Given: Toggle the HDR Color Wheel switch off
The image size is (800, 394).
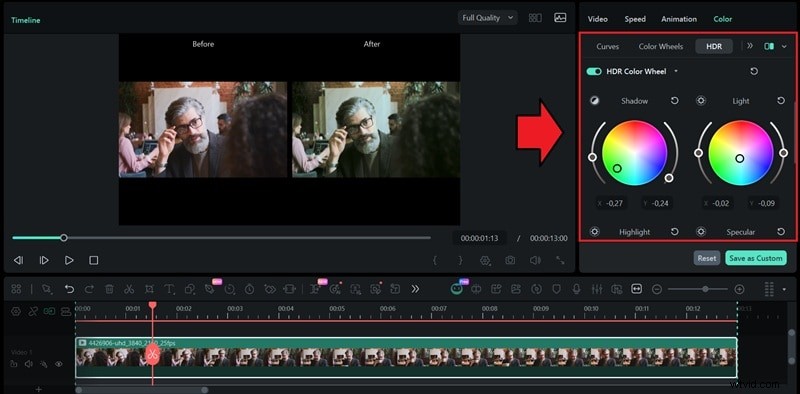Looking at the screenshot, I should (x=594, y=71).
